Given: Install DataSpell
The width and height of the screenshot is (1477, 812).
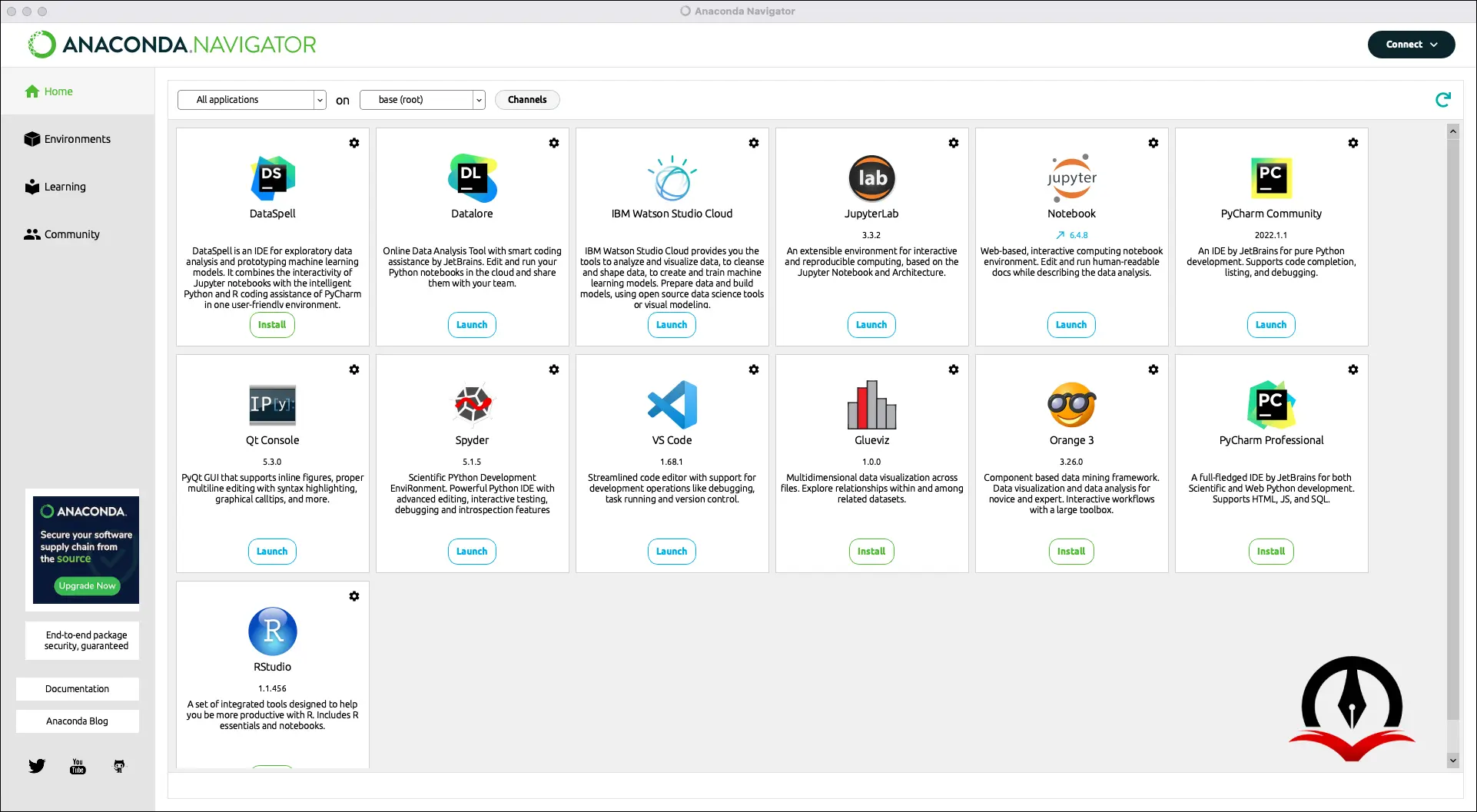Looking at the screenshot, I should point(272,325).
